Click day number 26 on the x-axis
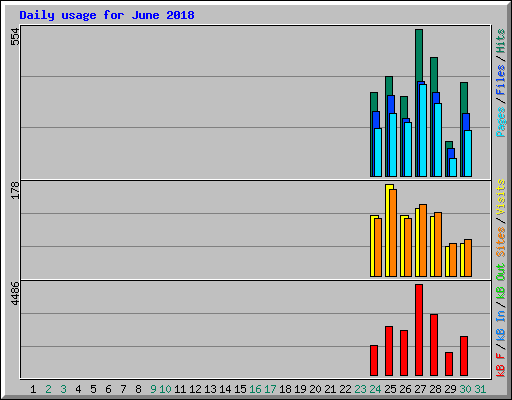This screenshot has width=512, height=400. (x=405, y=389)
